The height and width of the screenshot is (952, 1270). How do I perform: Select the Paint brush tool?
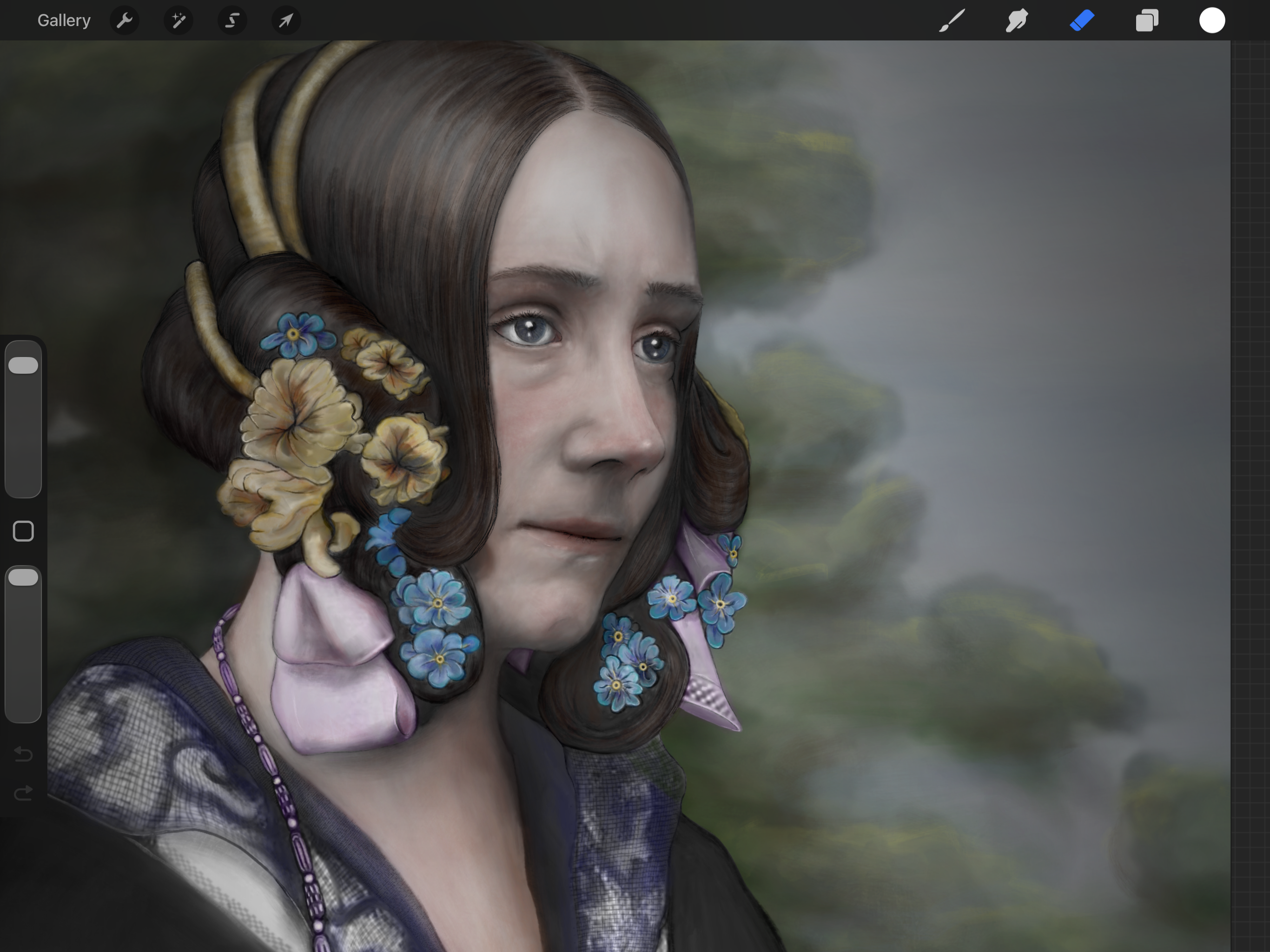(x=952, y=20)
